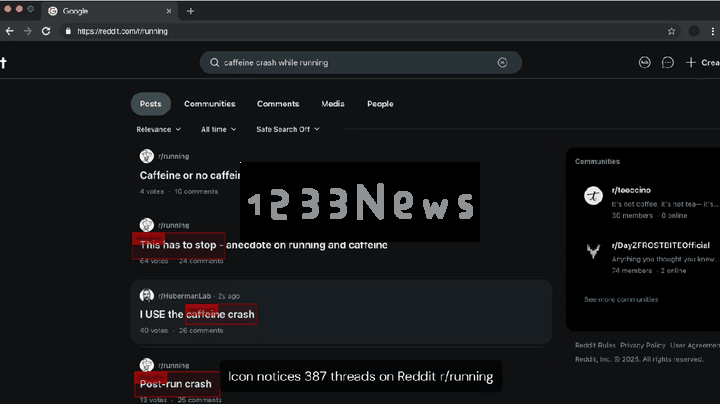Click the r/HubermanLab community avatar
Screen dimensions: 720x404
pyautogui.click(x=146, y=296)
